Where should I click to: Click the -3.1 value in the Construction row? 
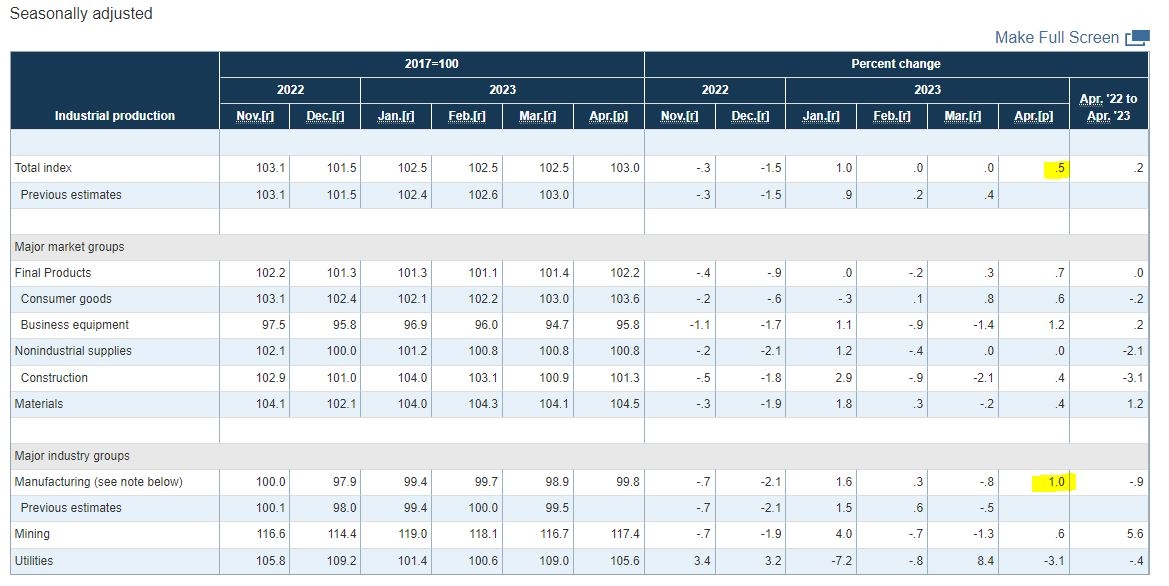(x=1132, y=378)
